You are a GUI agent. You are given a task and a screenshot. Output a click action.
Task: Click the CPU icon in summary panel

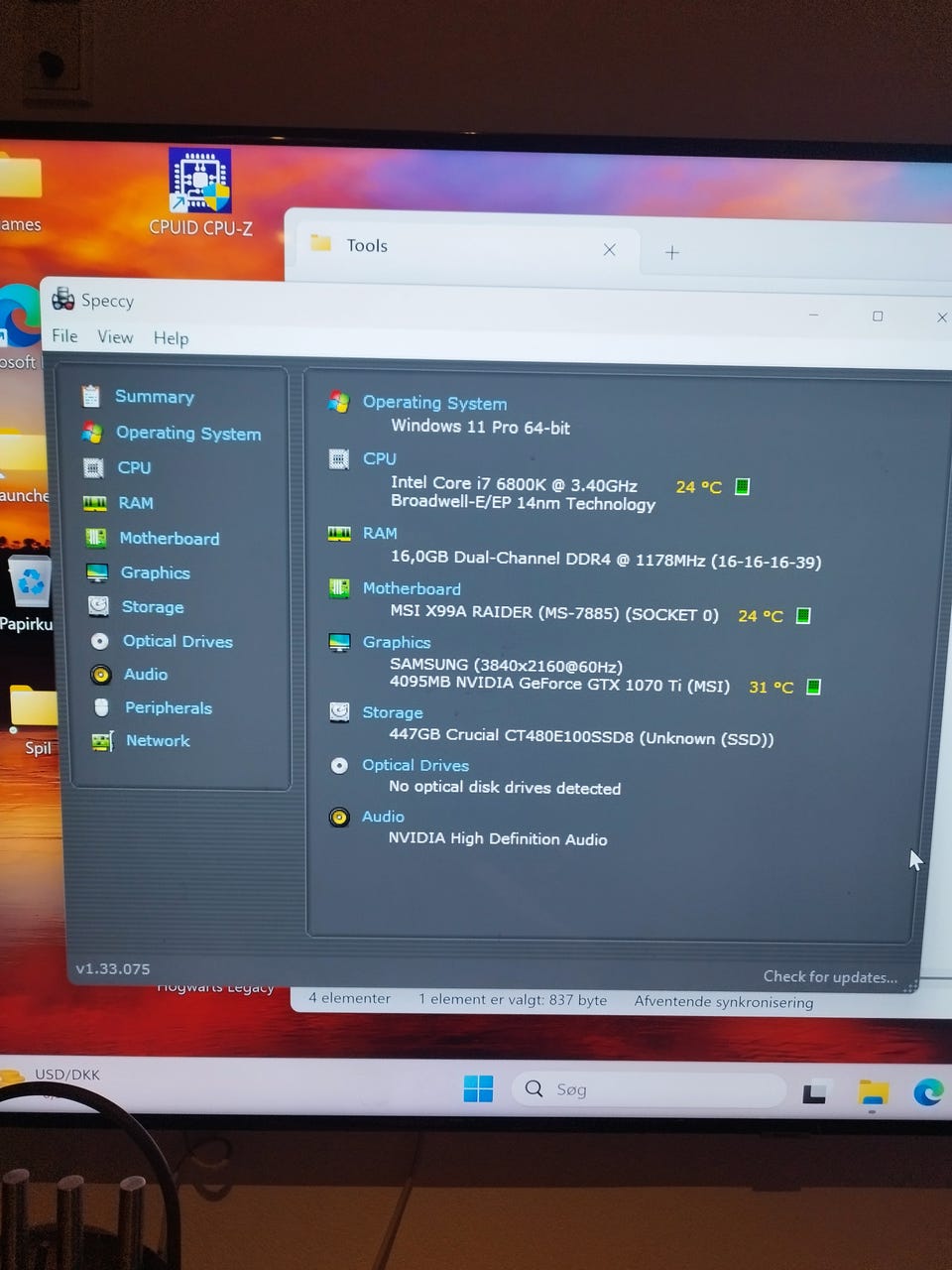tap(339, 458)
